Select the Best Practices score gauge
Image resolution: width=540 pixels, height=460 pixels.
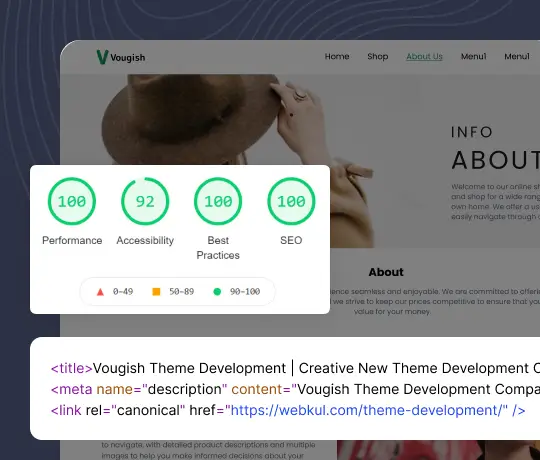[x=218, y=201]
